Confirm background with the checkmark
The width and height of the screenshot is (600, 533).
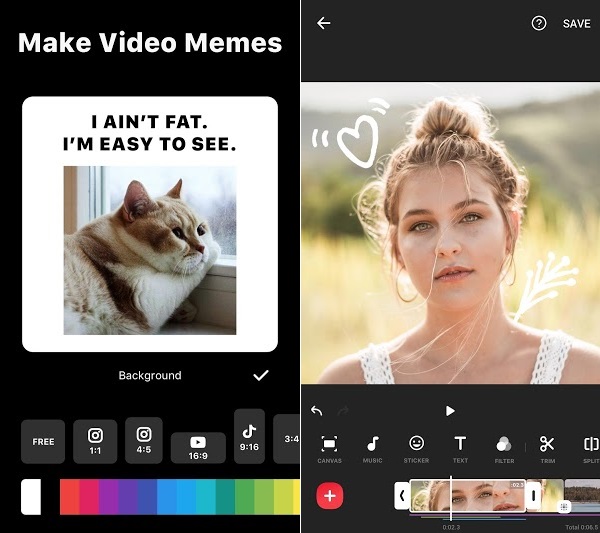click(261, 375)
